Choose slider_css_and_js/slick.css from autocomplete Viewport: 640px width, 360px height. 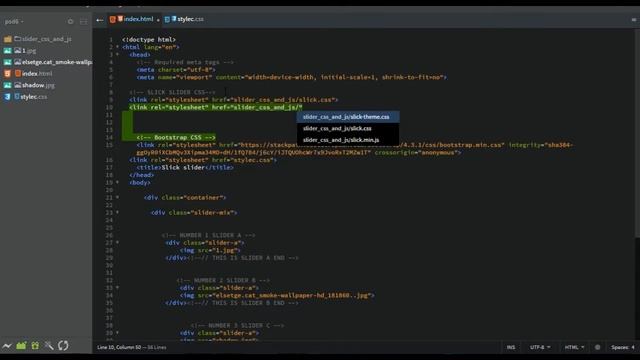(348, 128)
